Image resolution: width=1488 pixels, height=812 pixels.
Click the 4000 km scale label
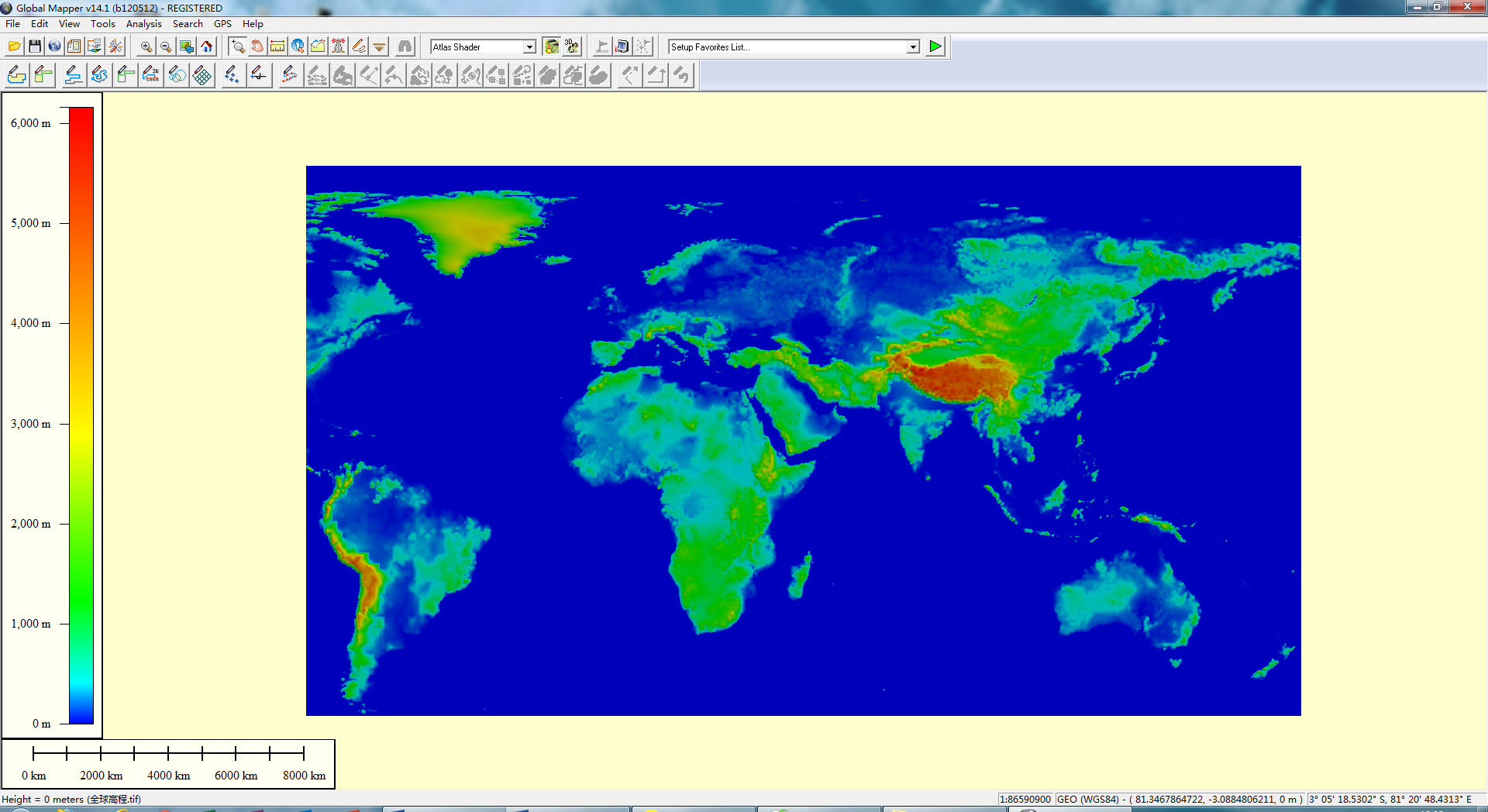[169, 776]
